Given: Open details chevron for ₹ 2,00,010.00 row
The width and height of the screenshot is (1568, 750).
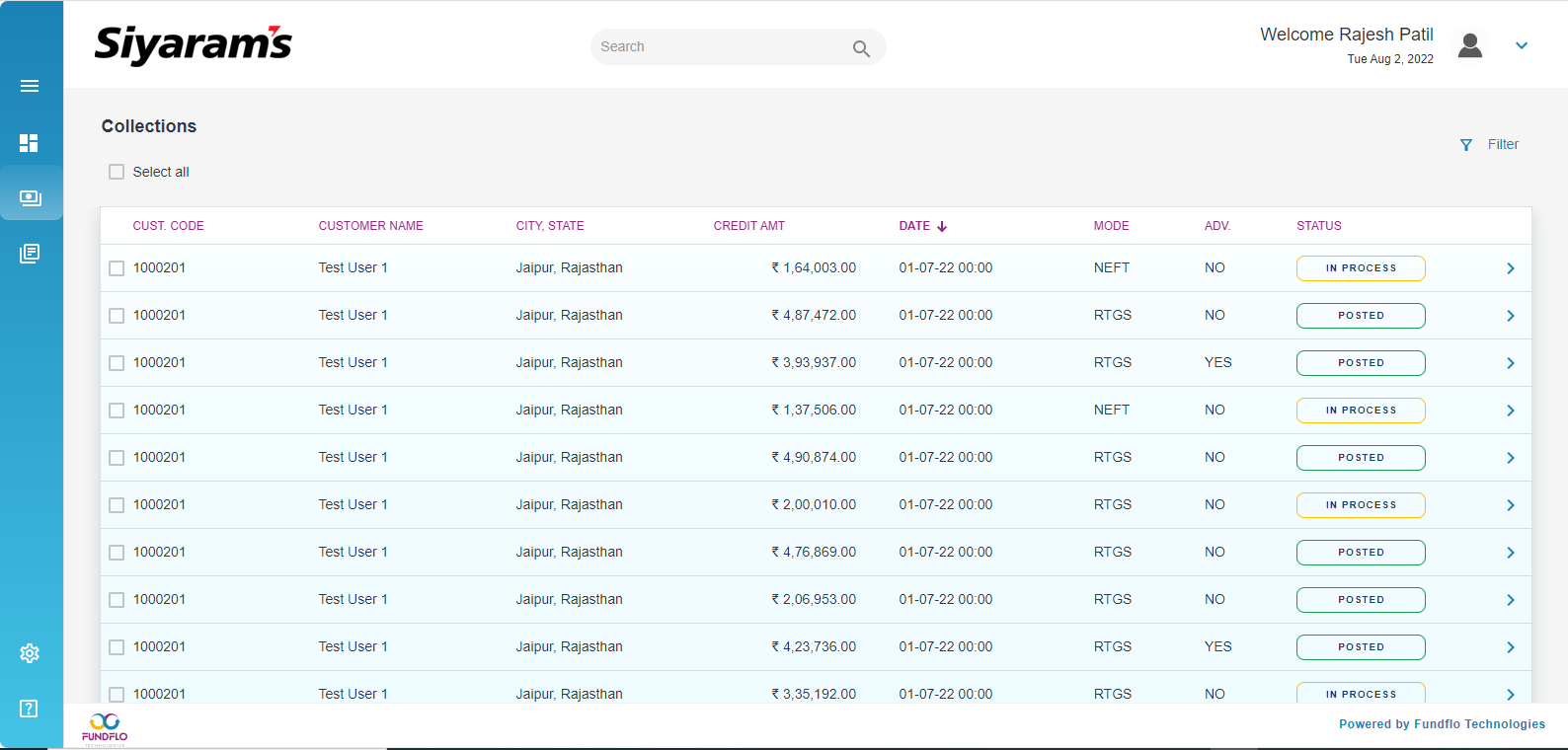Looking at the screenshot, I should (x=1511, y=505).
